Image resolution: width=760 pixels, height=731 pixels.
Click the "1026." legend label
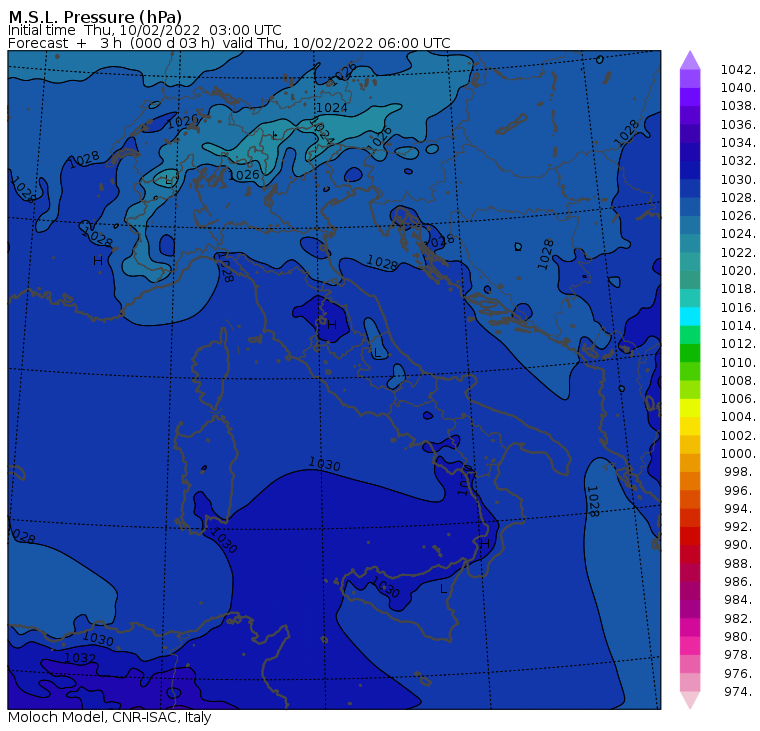click(738, 216)
